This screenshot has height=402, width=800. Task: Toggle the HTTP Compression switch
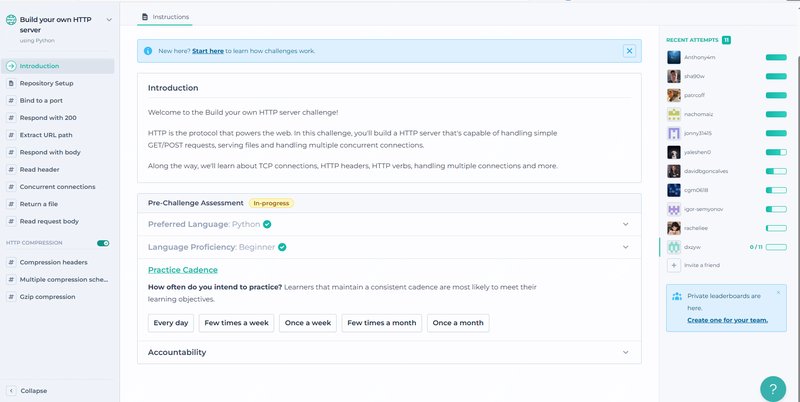pos(102,243)
